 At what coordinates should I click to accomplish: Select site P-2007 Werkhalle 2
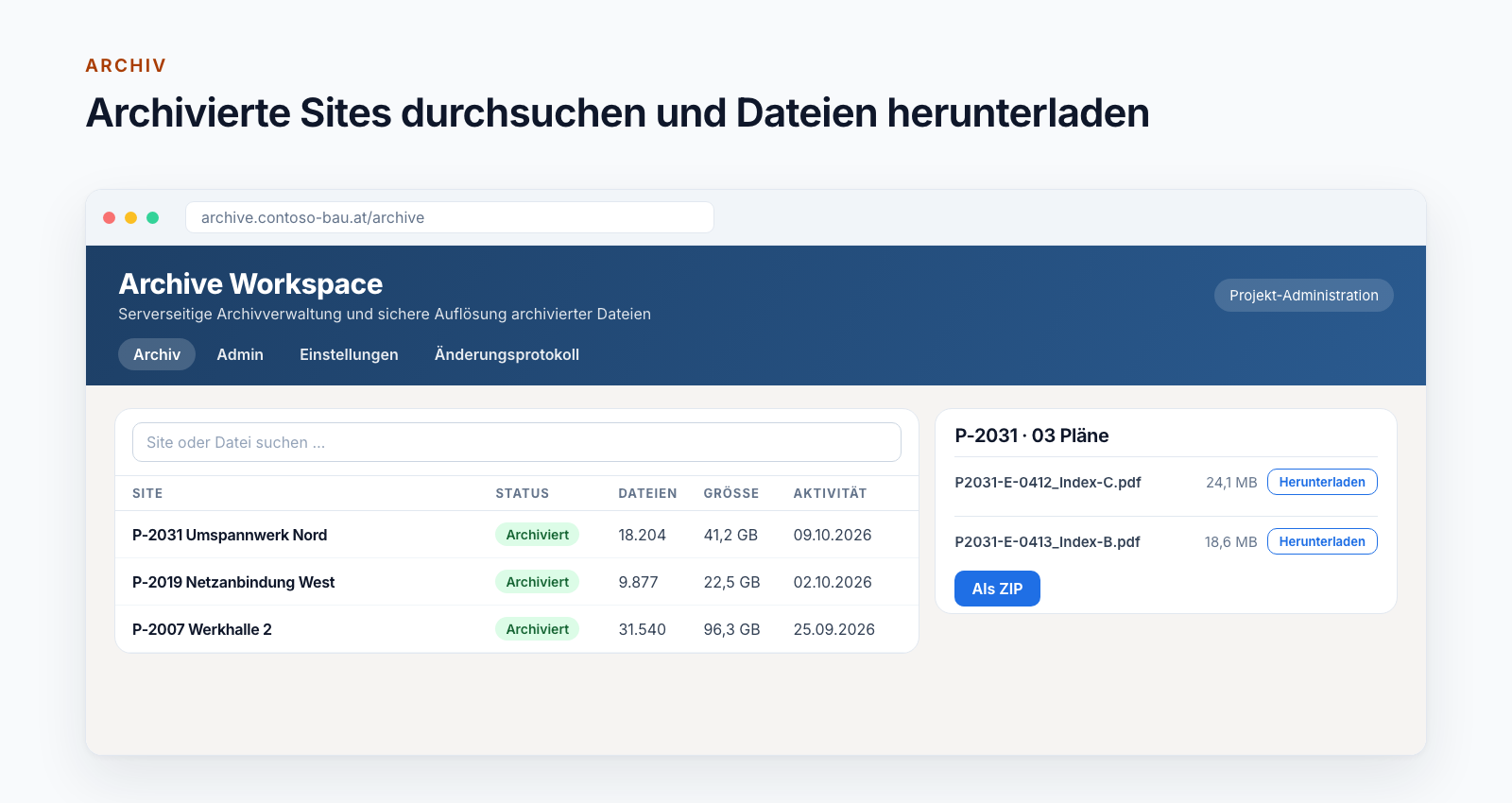(x=202, y=629)
